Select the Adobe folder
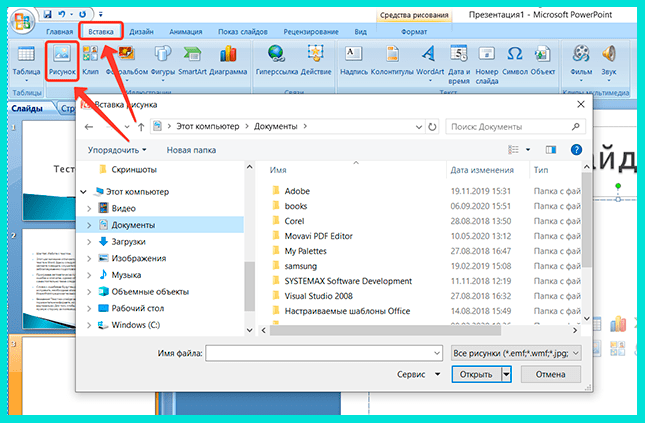This screenshot has height=423, width=645. 297,191
